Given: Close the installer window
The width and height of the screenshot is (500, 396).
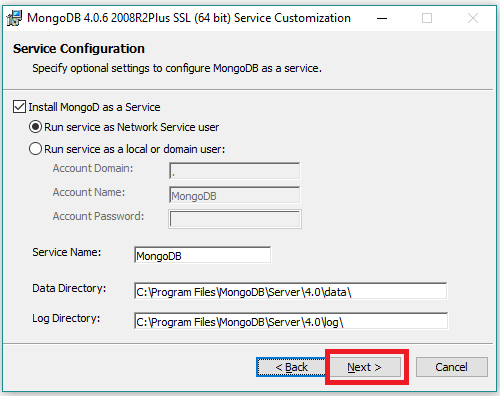Looking at the screenshot, I should pyautogui.click(x=473, y=18).
